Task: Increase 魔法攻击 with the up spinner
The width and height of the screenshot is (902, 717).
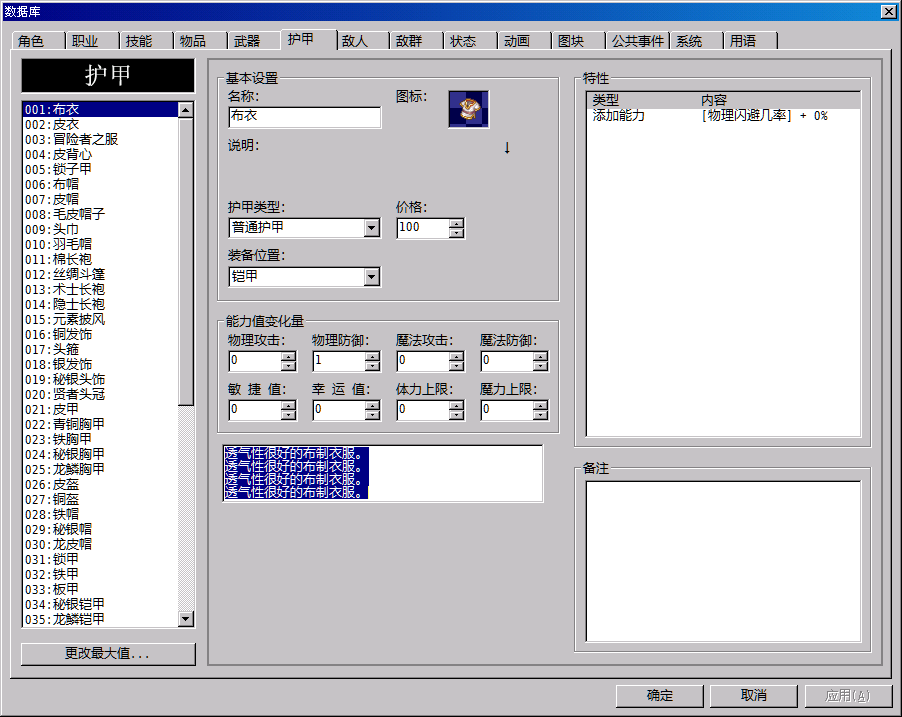Action: (457, 357)
